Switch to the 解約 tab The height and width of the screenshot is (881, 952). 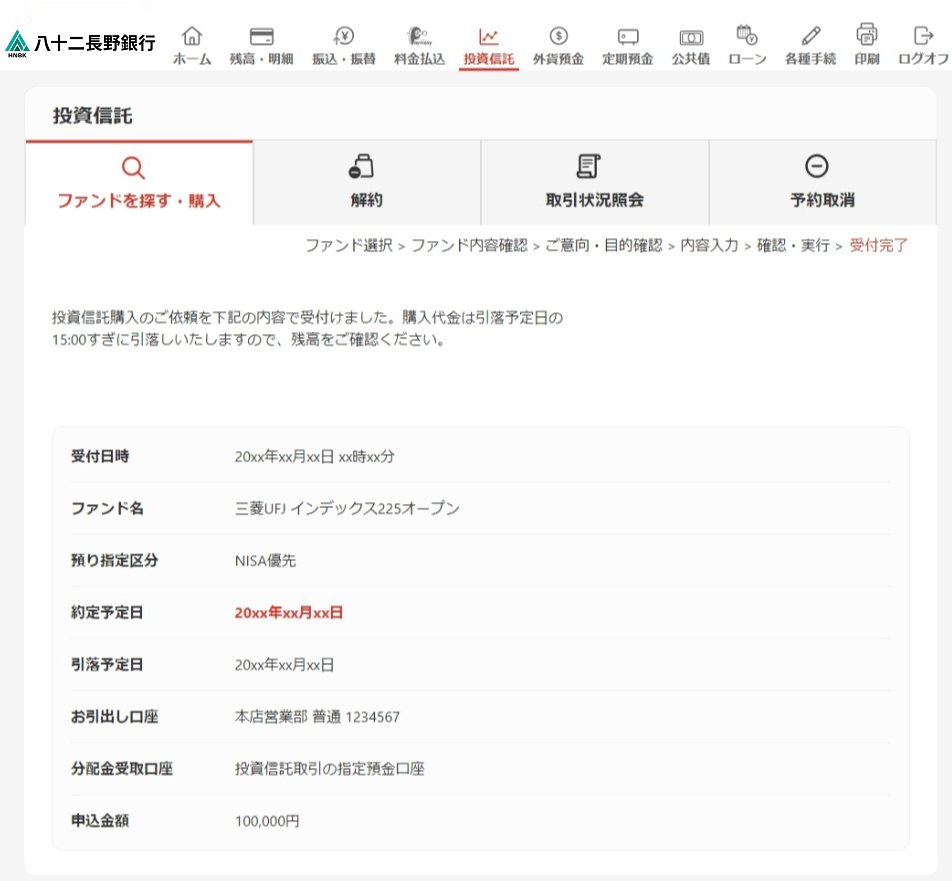click(x=367, y=183)
